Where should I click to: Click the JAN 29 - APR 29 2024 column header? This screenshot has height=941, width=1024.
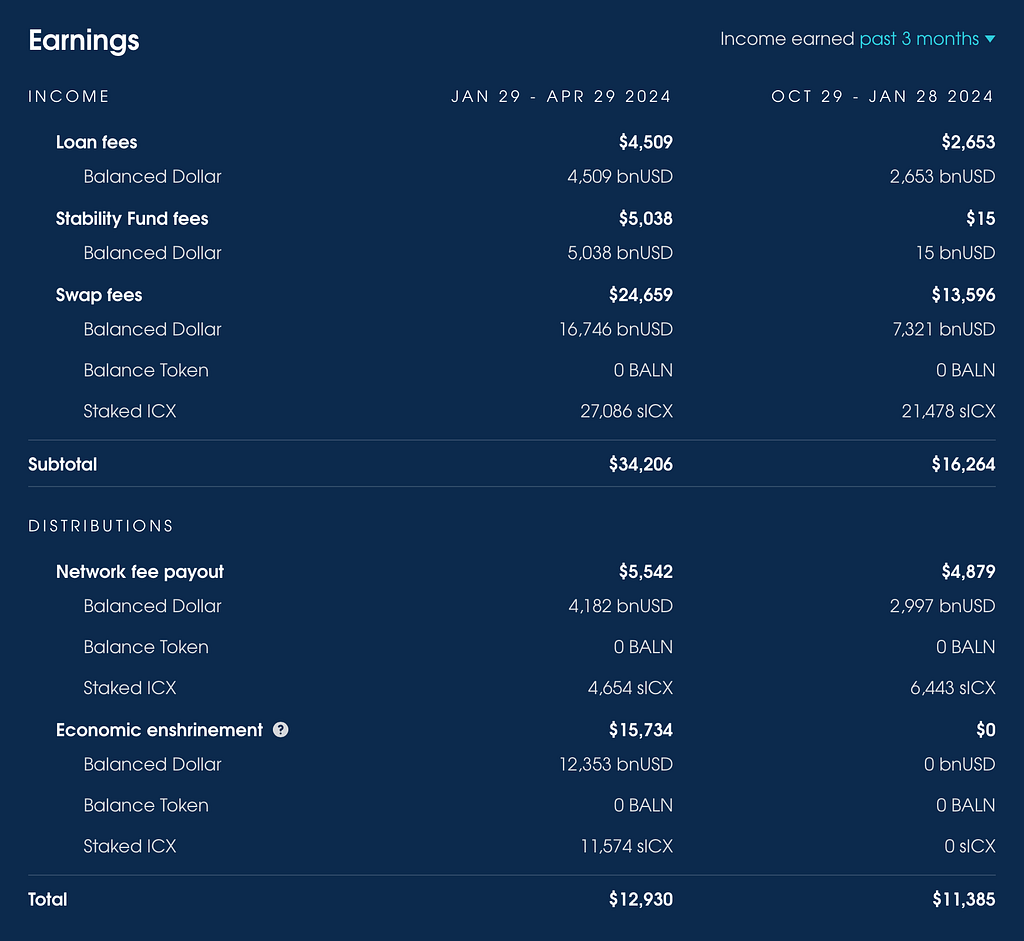[561, 97]
